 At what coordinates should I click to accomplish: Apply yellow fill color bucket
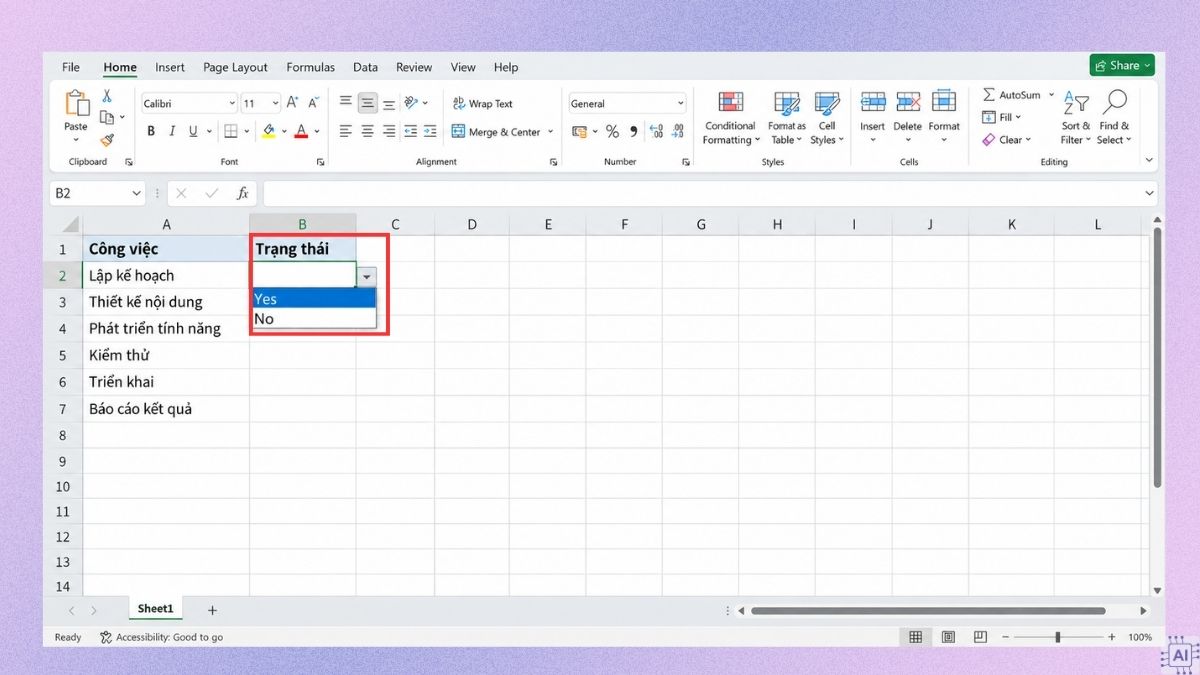coord(268,131)
